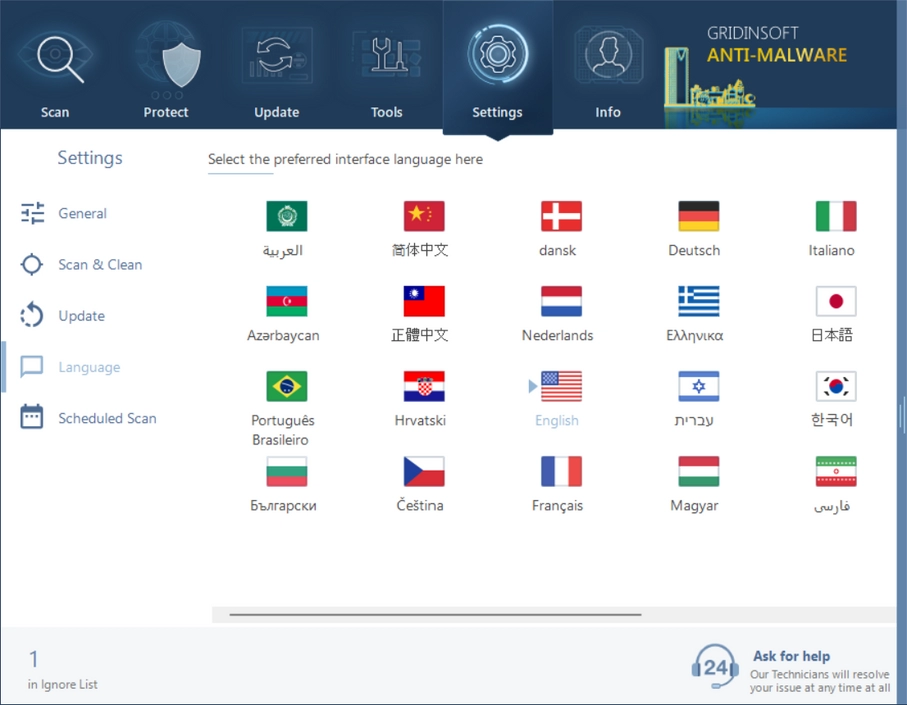Click the headset 24 support icon
907x705 pixels.
point(715,667)
